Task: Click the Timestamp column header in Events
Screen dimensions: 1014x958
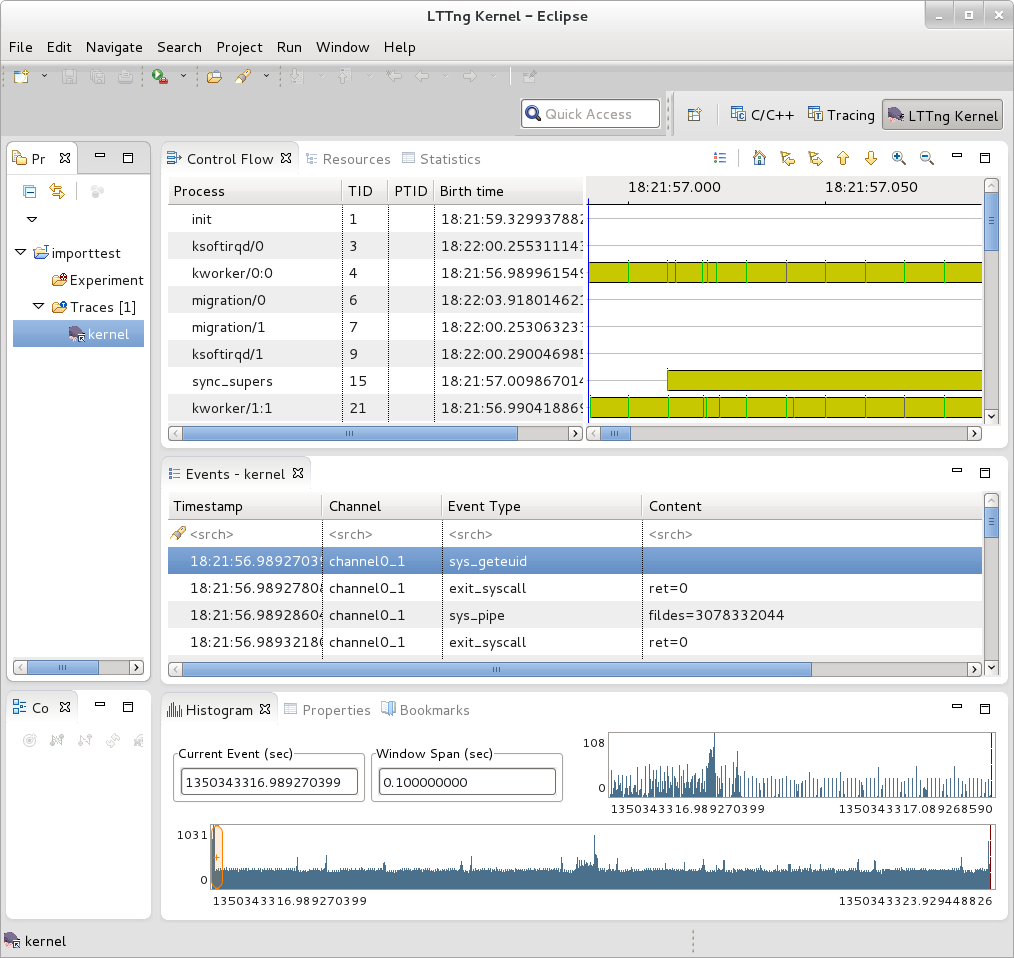Action: pos(208,506)
